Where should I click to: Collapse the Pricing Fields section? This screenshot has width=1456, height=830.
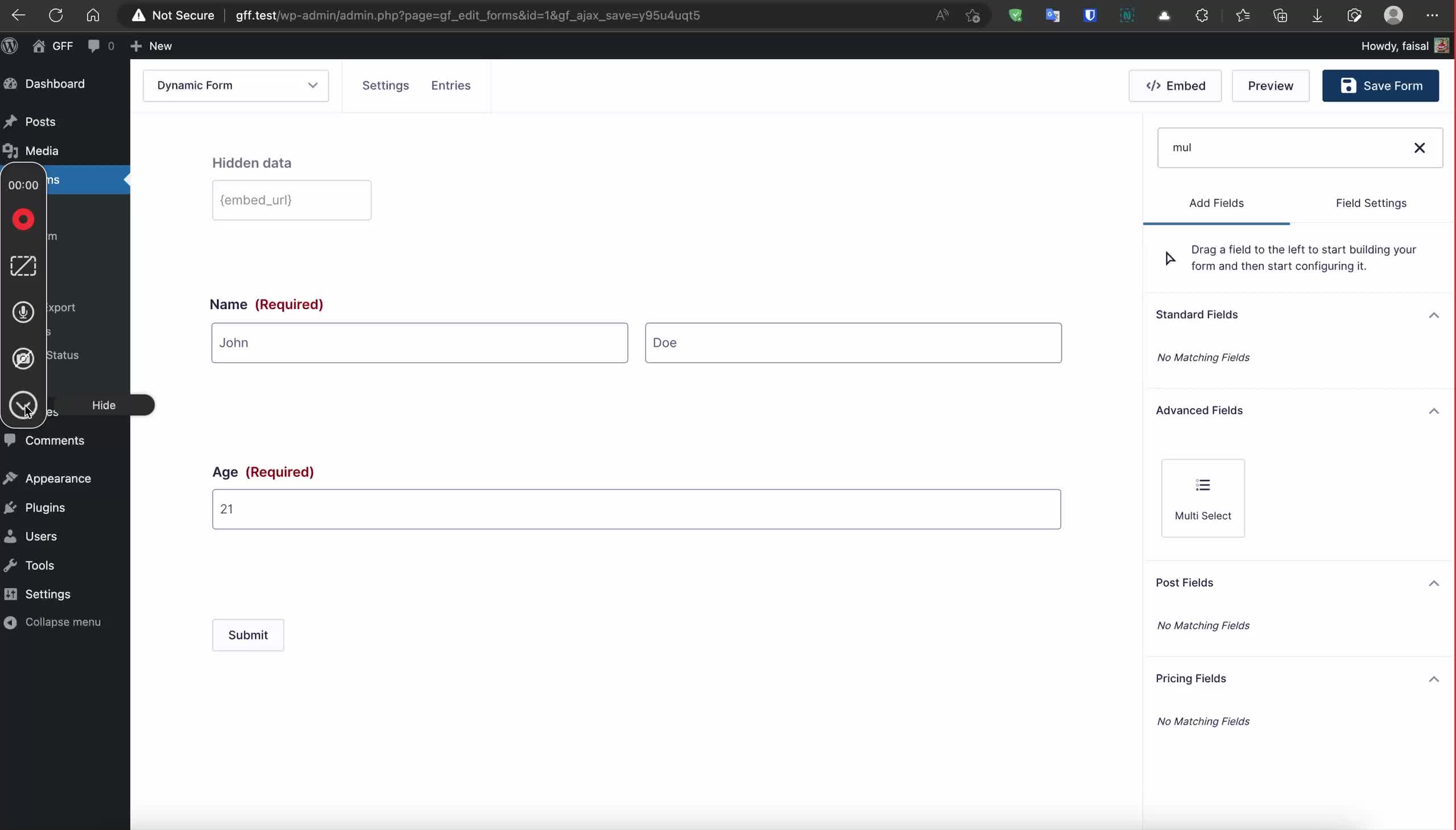pyautogui.click(x=1433, y=679)
